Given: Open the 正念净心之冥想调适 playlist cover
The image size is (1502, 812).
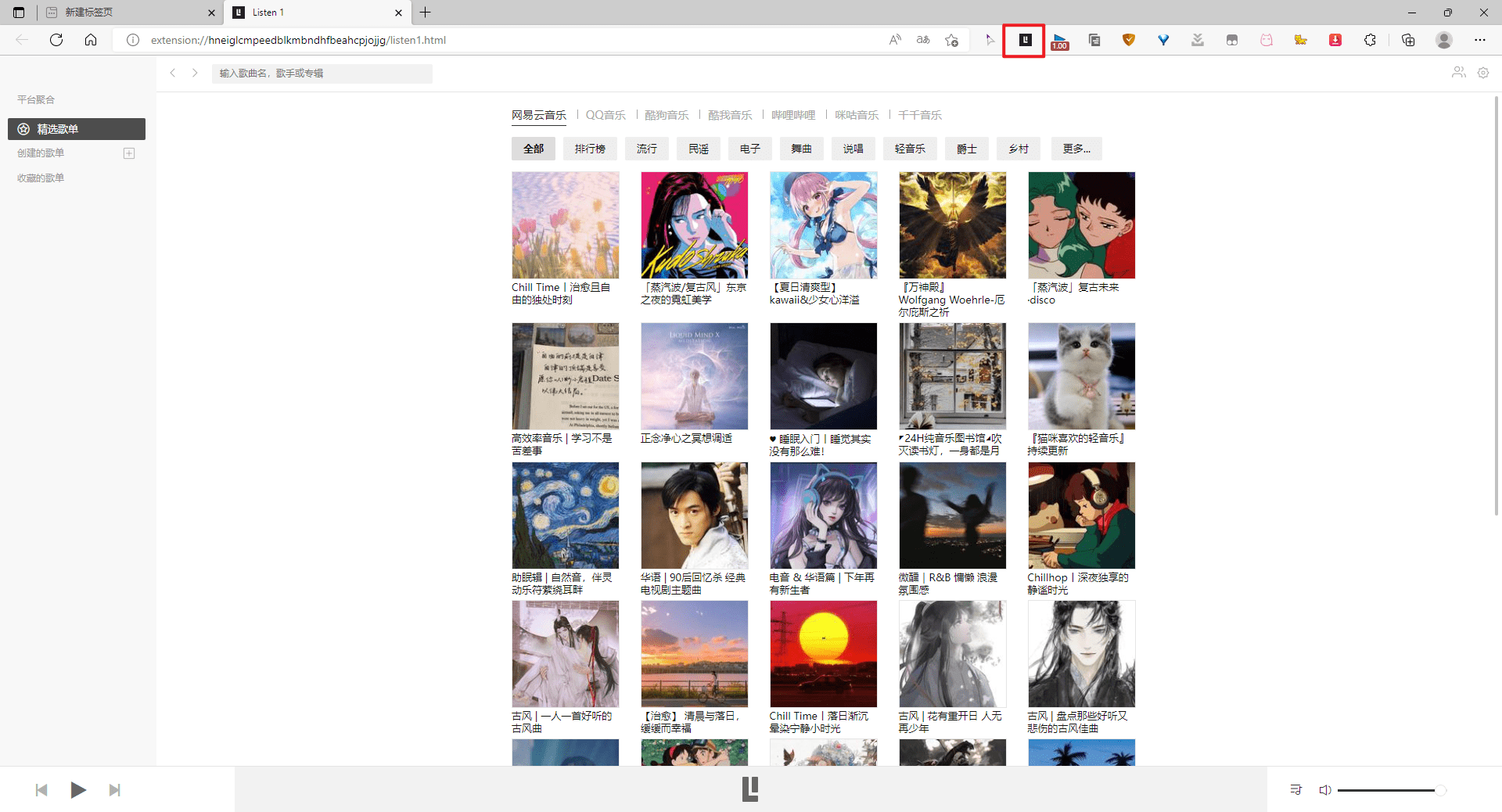Looking at the screenshot, I should click(695, 376).
